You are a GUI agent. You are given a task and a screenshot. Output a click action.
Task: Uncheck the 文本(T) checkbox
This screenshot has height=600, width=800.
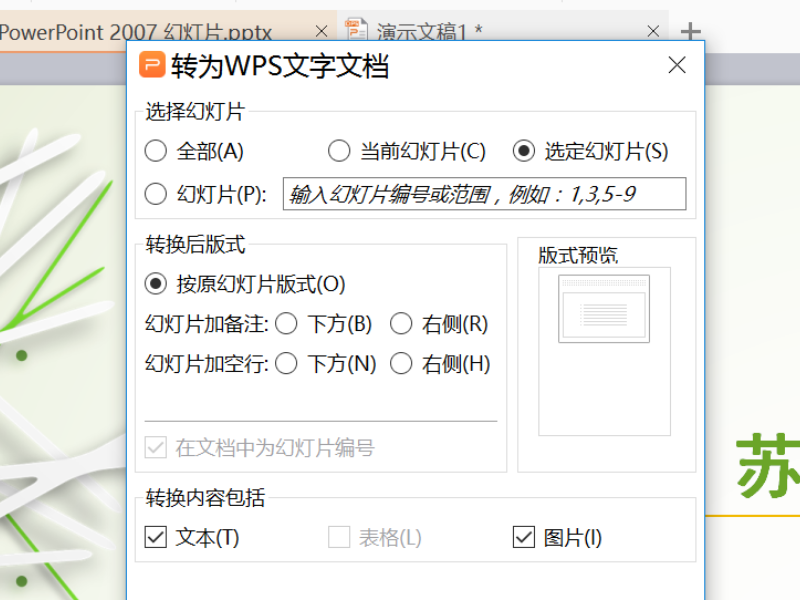click(156, 538)
